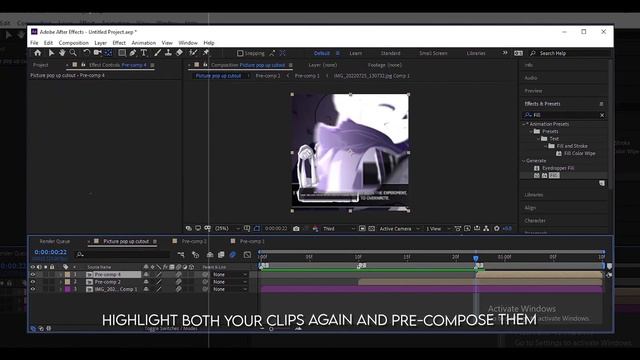Viewport: 640px width, 360px height.
Task: Open the Composition menu
Action: point(73,43)
